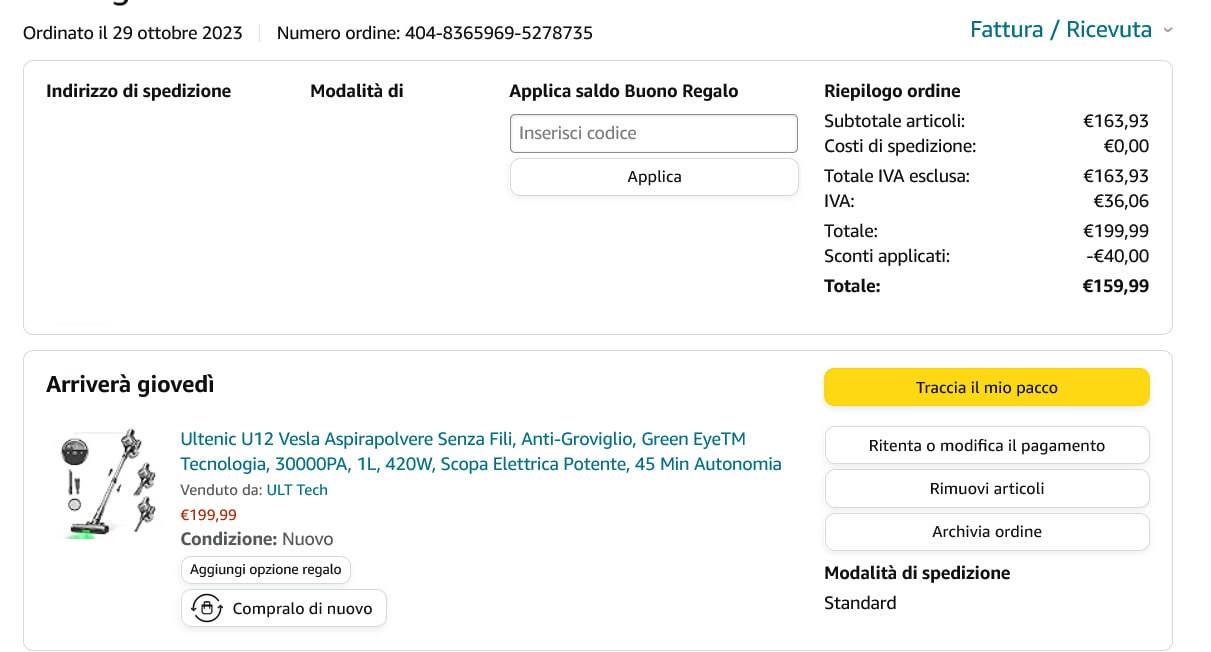Expand the chevron beside Fattura / Ricevuta
Image resolution: width=1211 pixels, height=652 pixels.
point(1168,31)
